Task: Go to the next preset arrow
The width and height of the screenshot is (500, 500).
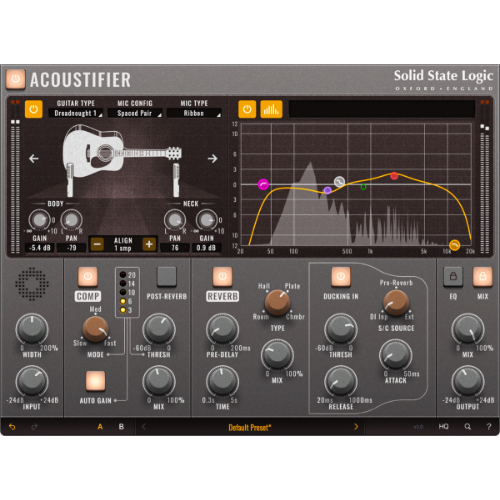Action: (356, 427)
